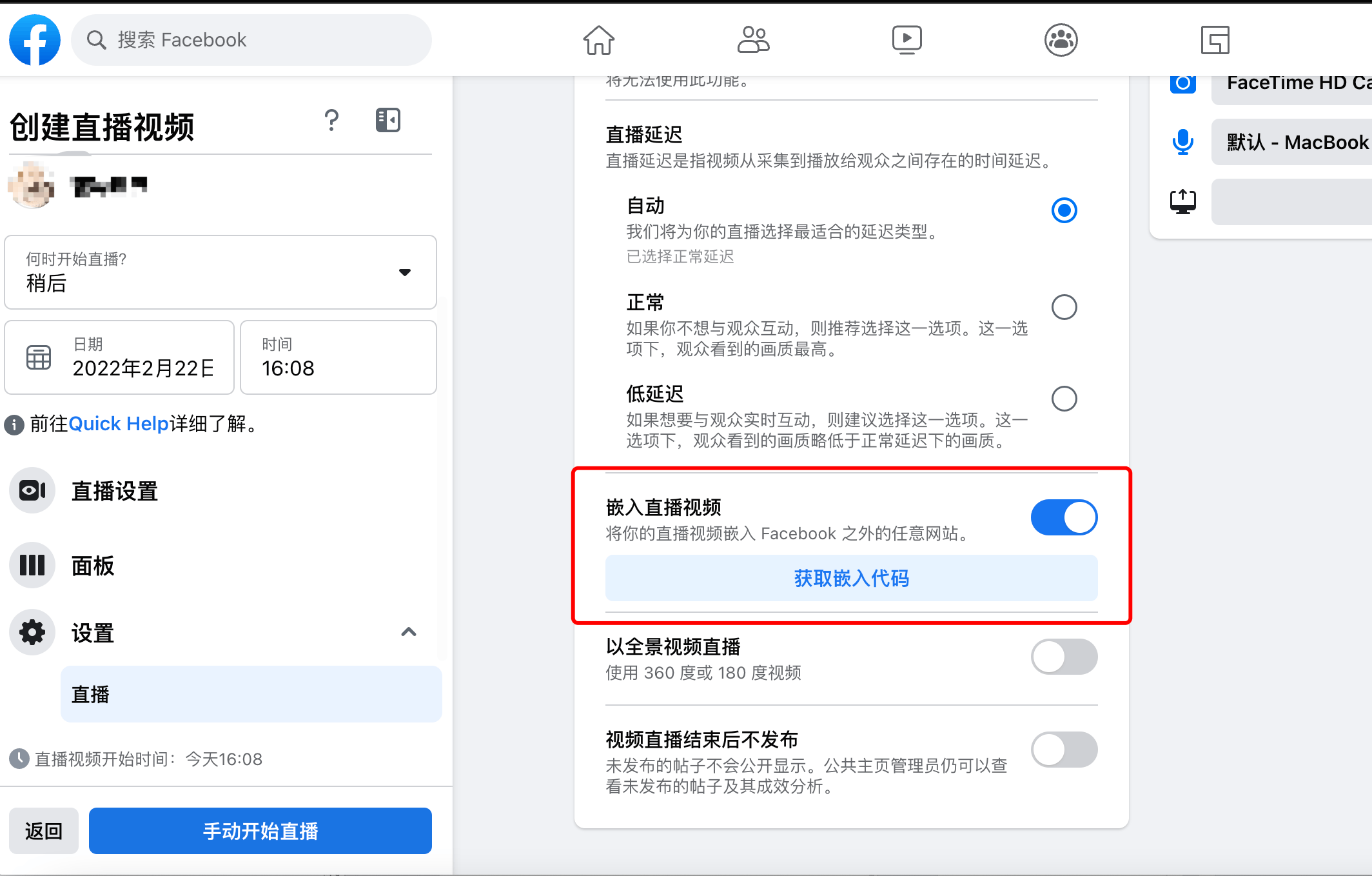Collapse the 设置 section chevron
The height and width of the screenshot is (876, 1372).
click(409, 632)
